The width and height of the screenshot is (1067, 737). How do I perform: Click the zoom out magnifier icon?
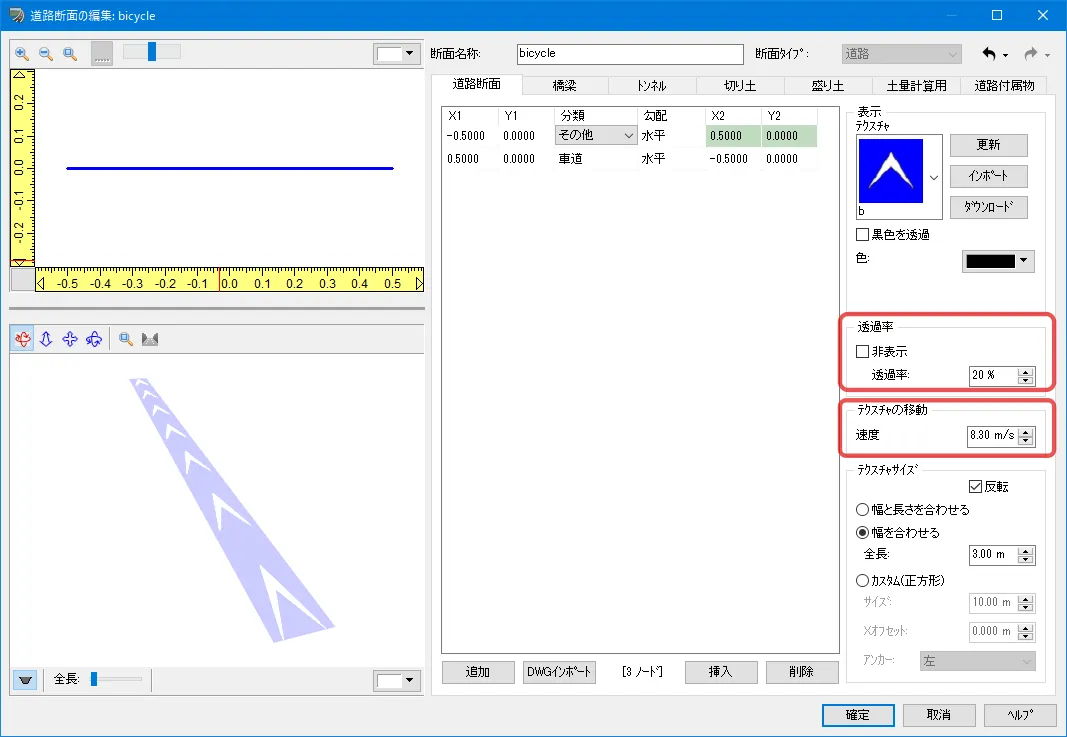click(x=46, y=54)
